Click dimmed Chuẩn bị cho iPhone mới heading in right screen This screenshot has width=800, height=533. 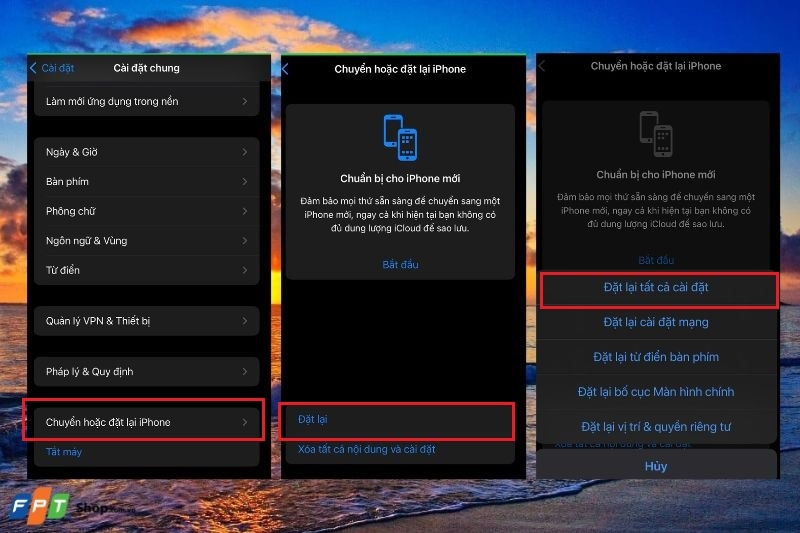click(656, 174)
